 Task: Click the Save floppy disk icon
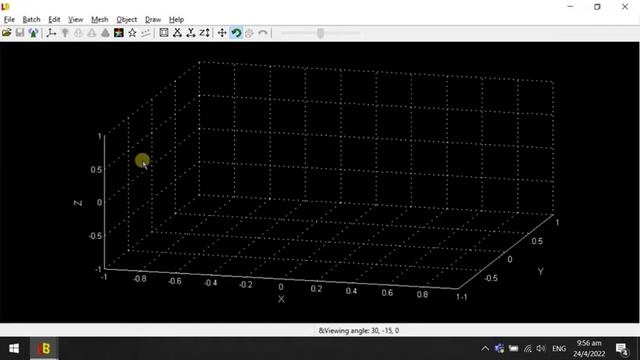click(x=20, y=33)
